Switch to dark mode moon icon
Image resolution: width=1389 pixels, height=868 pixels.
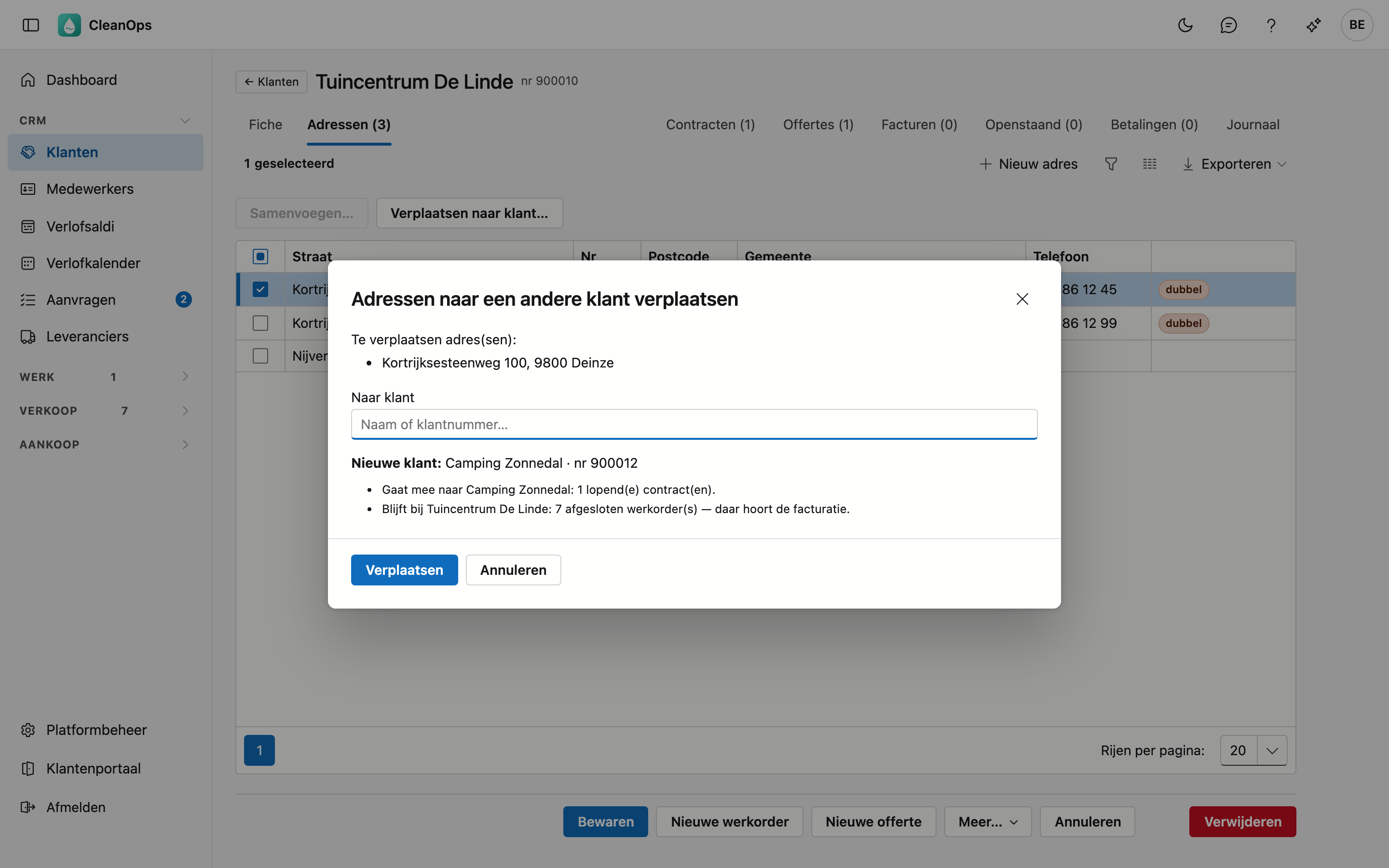[1185, 25]
